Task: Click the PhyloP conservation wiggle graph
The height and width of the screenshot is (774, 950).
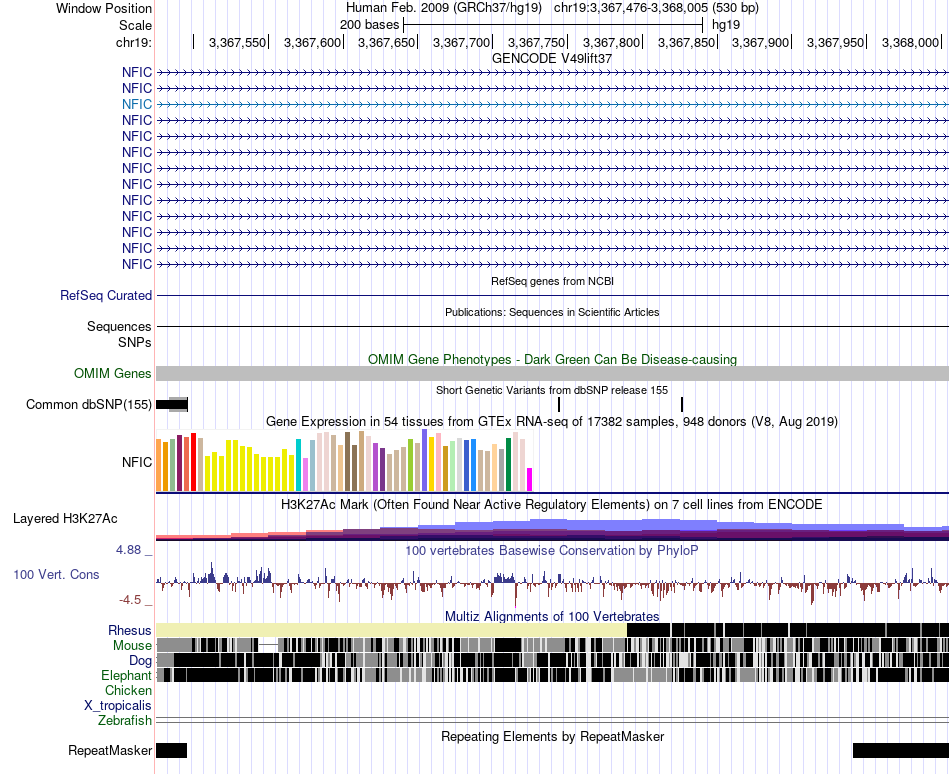Action: tap(552, 583)
